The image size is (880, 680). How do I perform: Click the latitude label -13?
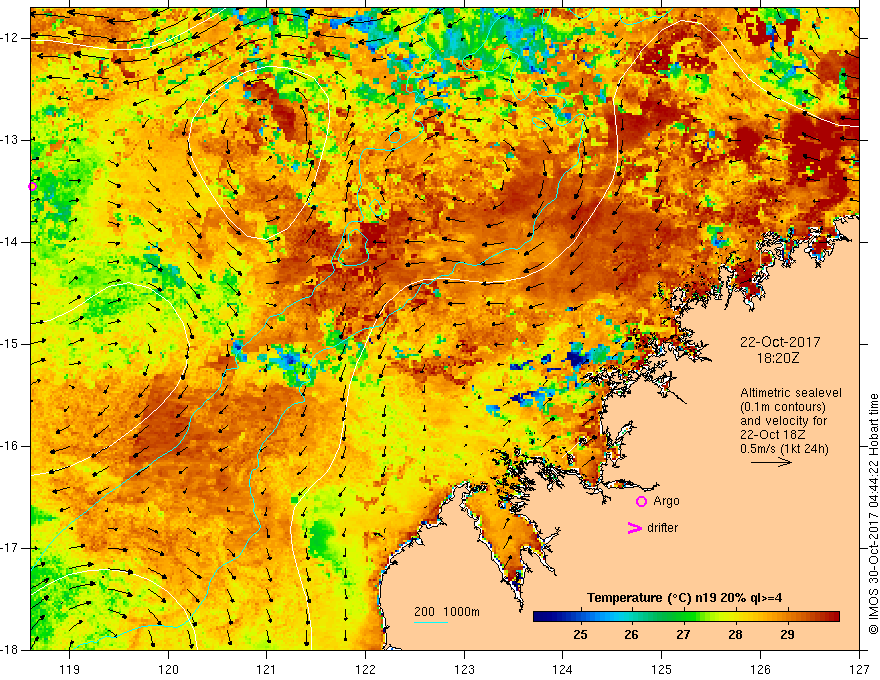11,140
